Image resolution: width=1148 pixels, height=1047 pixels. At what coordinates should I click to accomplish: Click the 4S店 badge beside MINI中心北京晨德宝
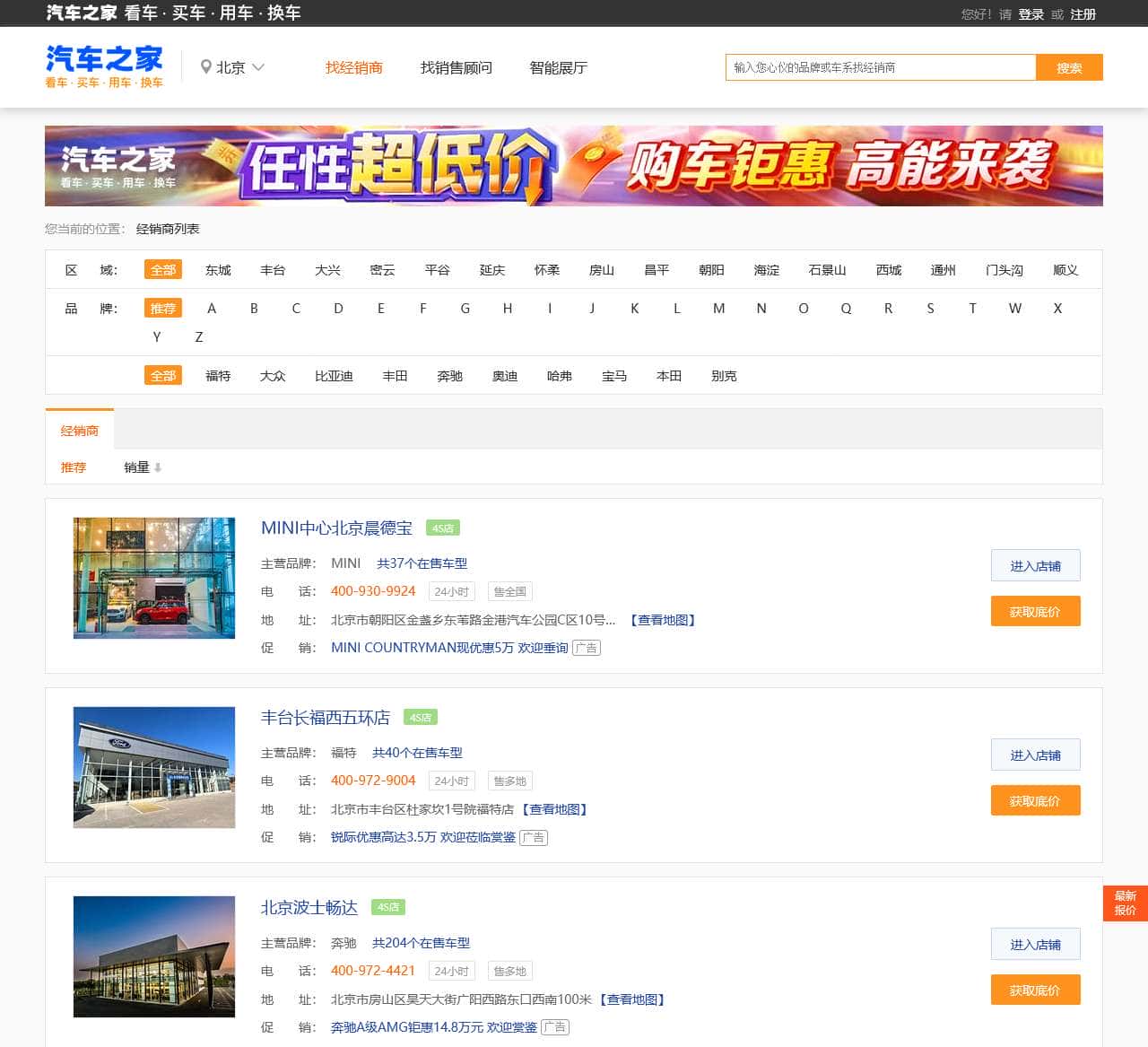click(x=443, y=528)
